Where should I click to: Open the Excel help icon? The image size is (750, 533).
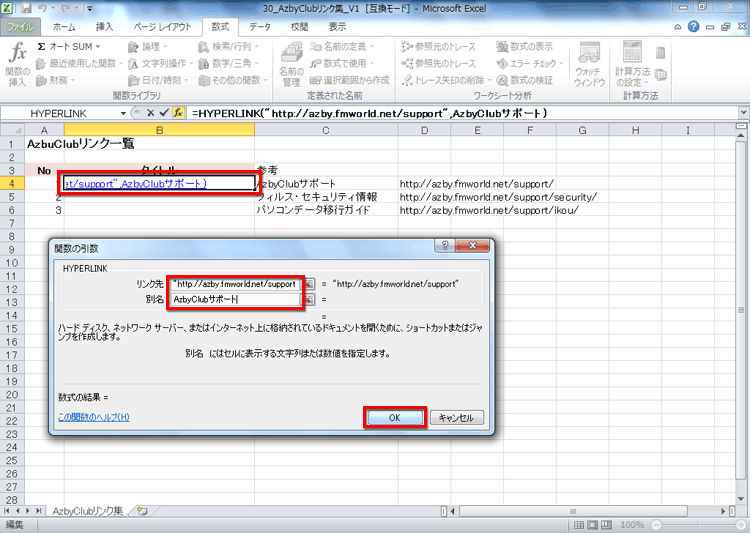click(x=693, y=27)
